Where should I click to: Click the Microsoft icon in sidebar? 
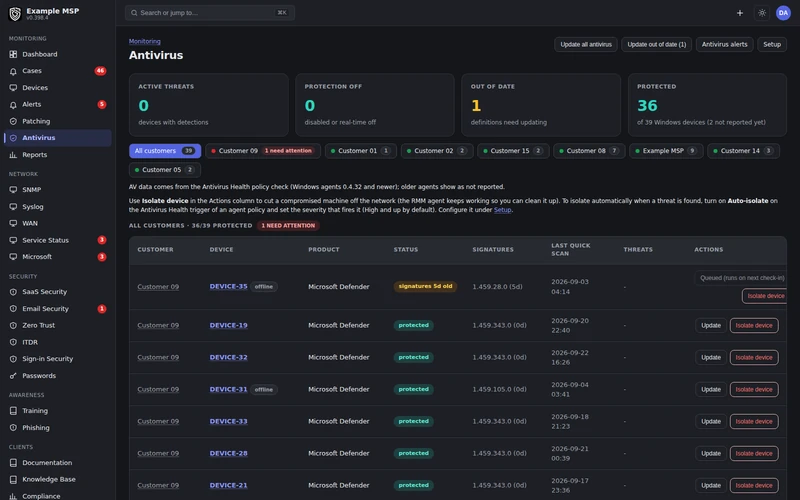pos(13,257)
